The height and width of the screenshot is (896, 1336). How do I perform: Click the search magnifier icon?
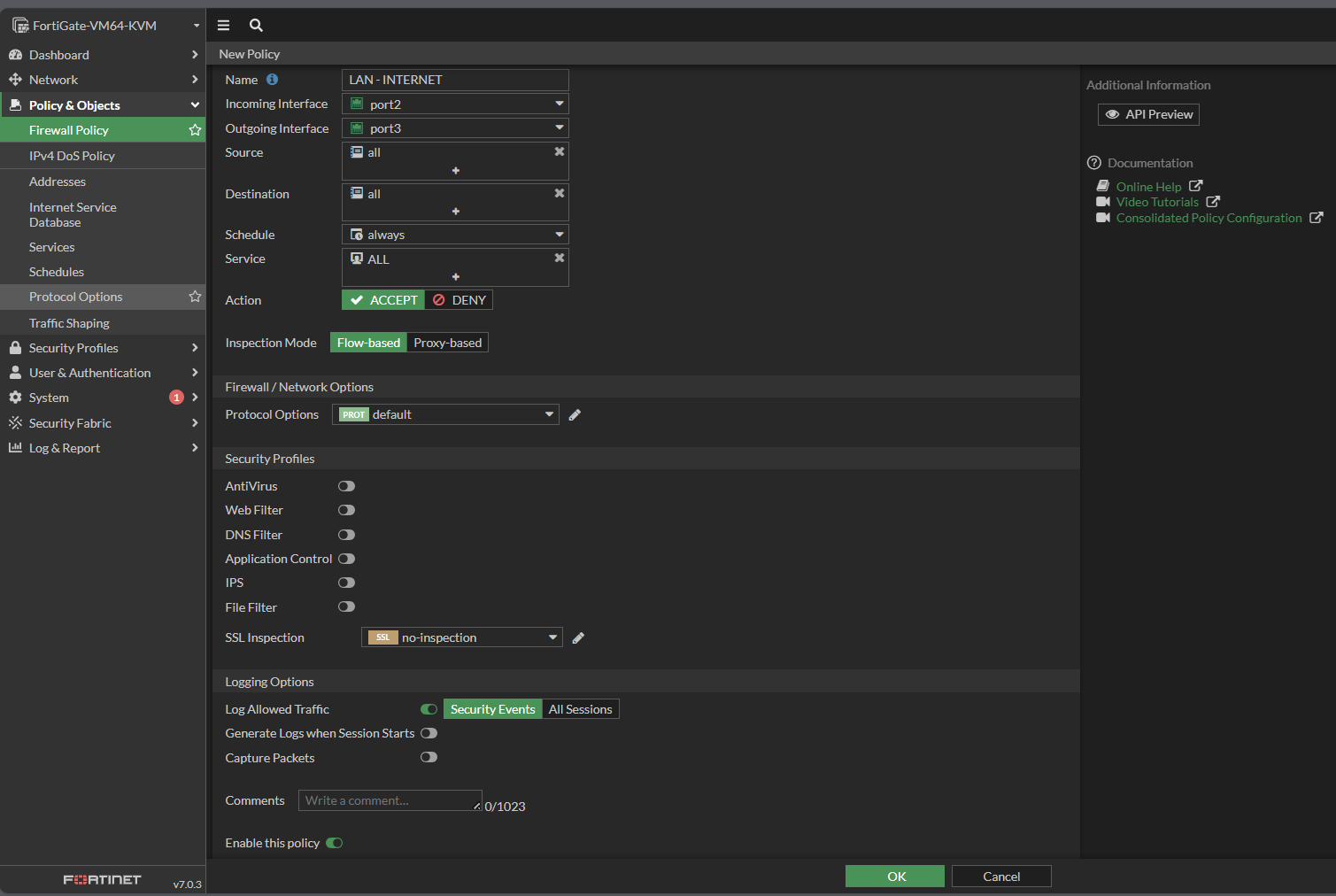(256, 26)
